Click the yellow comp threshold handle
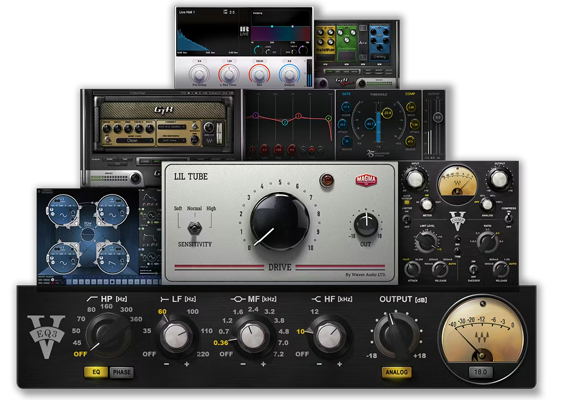The height and width of the screenshot is (400, 568). (x=387, y=113)
